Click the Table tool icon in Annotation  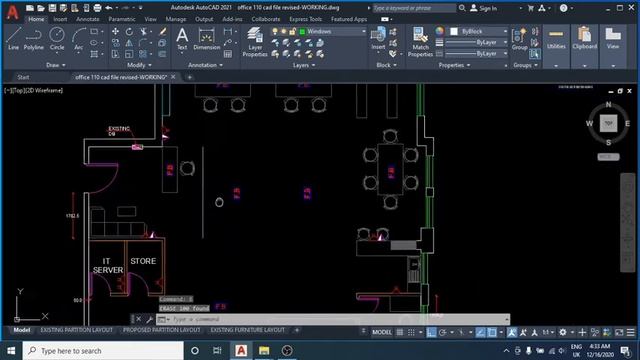pyautogui.click(x=228, y=54)
